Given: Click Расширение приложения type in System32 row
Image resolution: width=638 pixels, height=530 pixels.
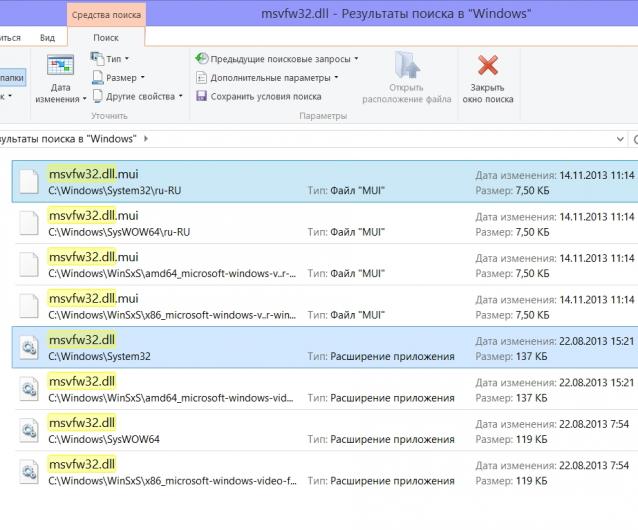Looking at the screenshot, I should coord(392,357).
